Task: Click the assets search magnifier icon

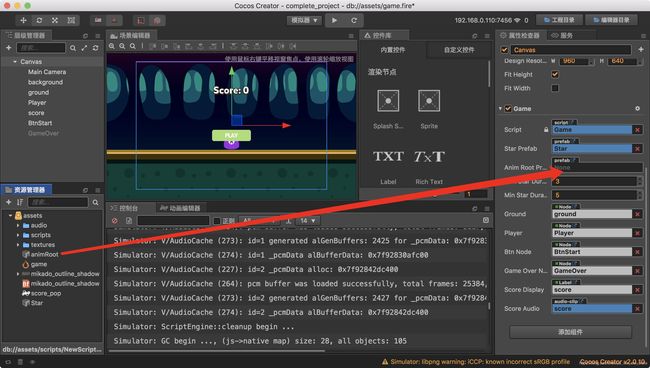Action: coord(95,202)
